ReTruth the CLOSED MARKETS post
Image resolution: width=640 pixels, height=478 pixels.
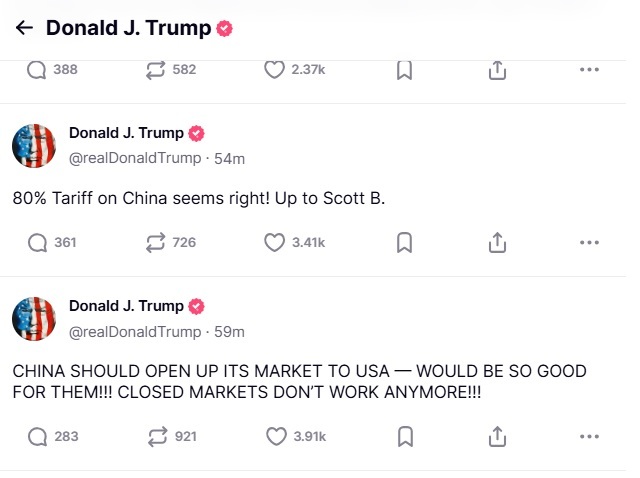tap(157, 436)
